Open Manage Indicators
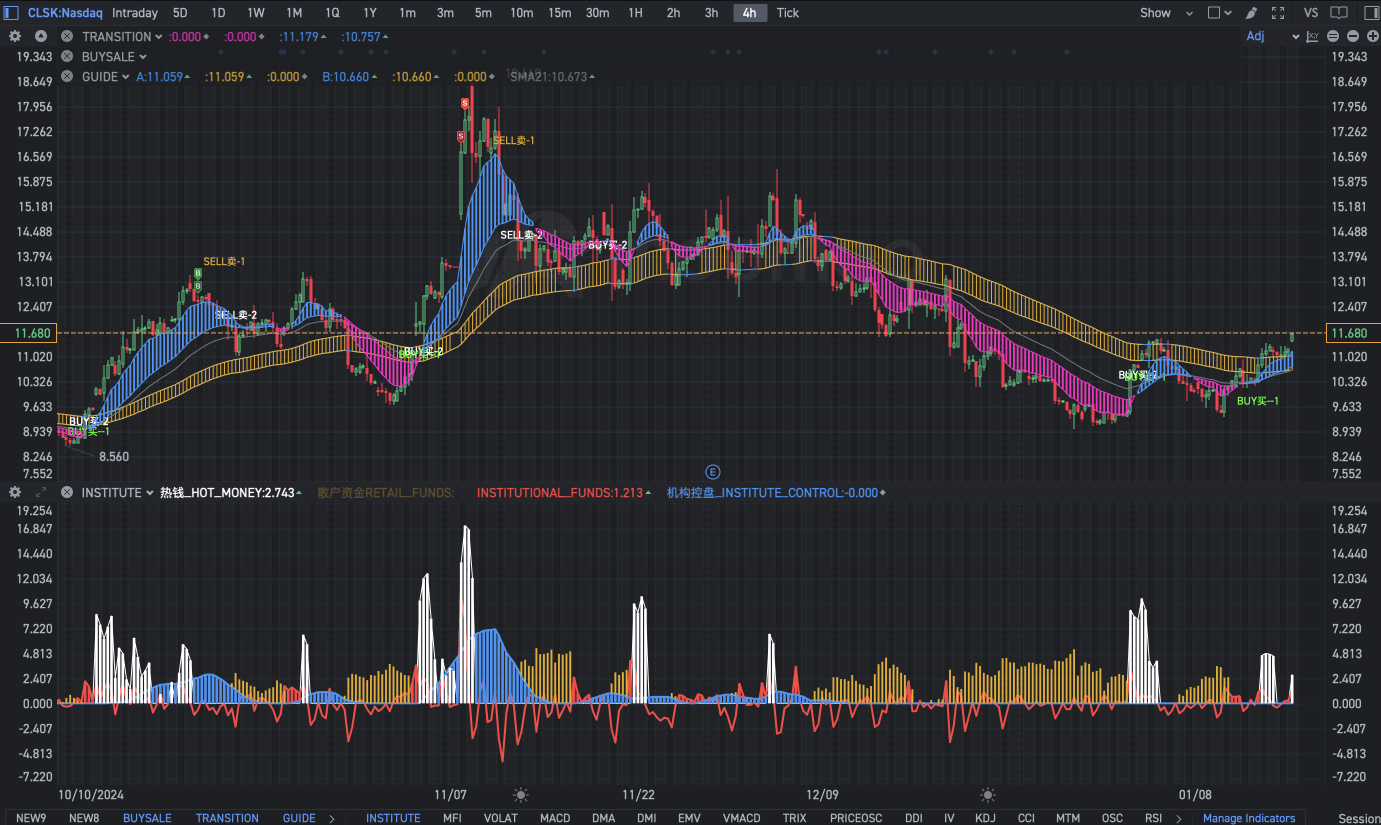Screen dimensions: 1381x825 (1249, 818)
